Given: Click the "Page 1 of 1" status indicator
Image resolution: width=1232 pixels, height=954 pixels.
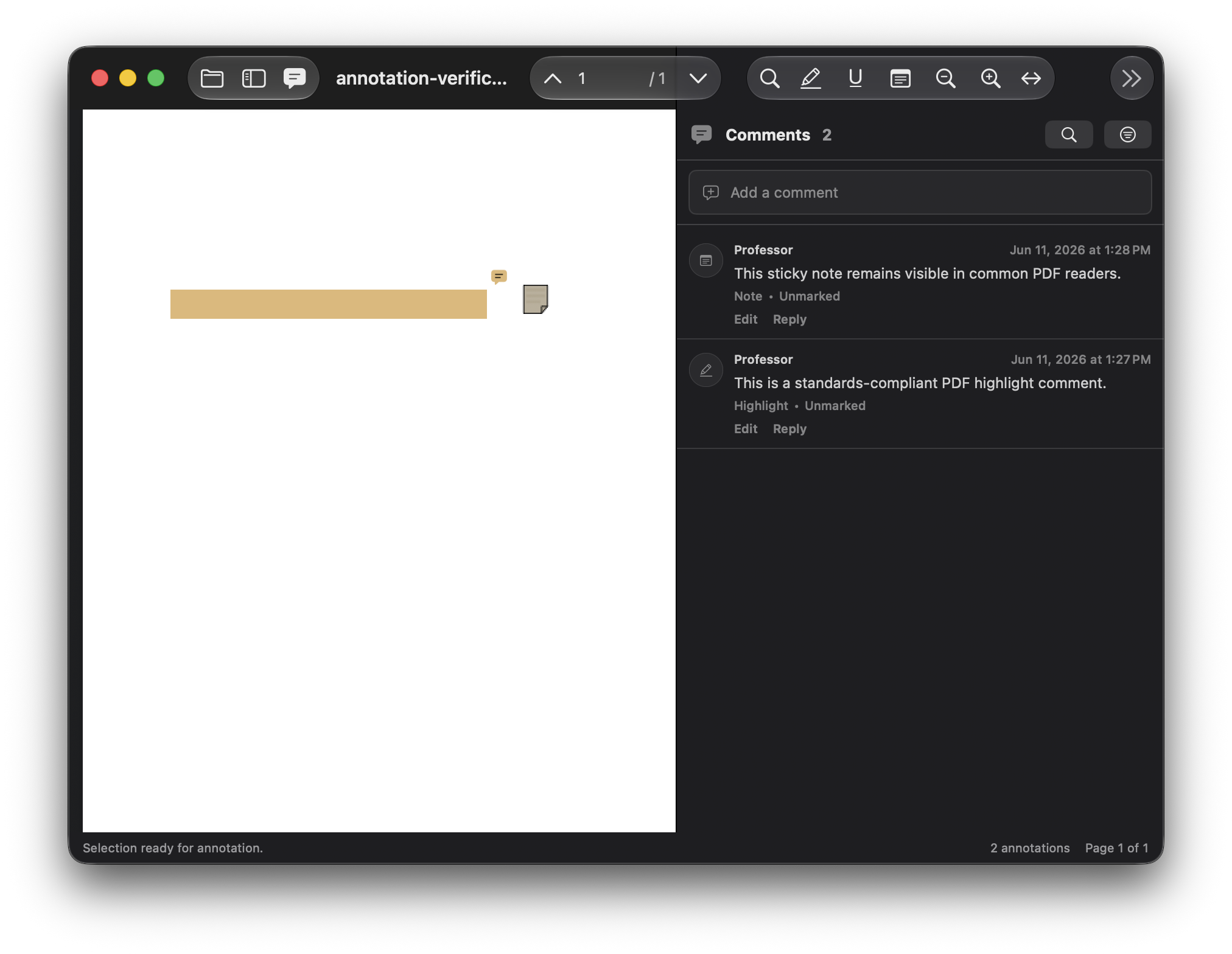Looking at the screenshot, I should (x=1117, y=848).
